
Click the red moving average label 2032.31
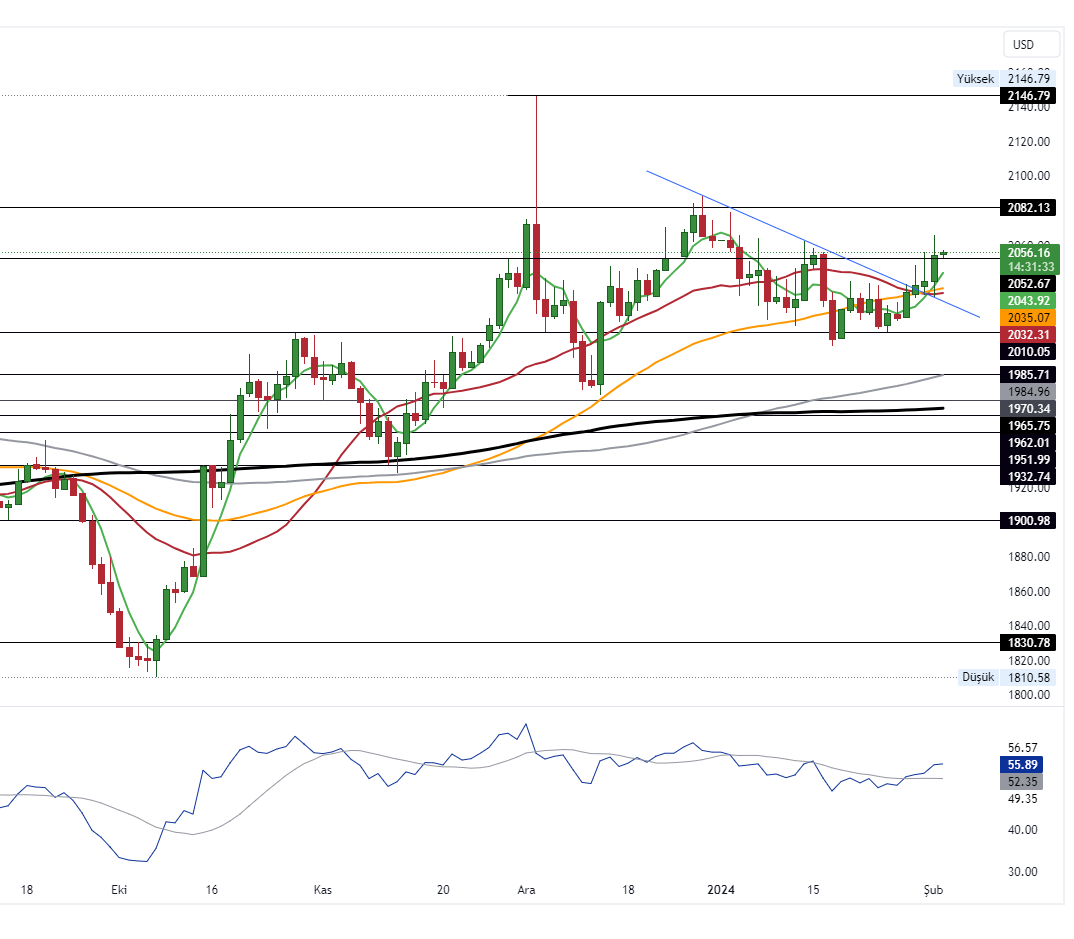[x=1028, y=335]
